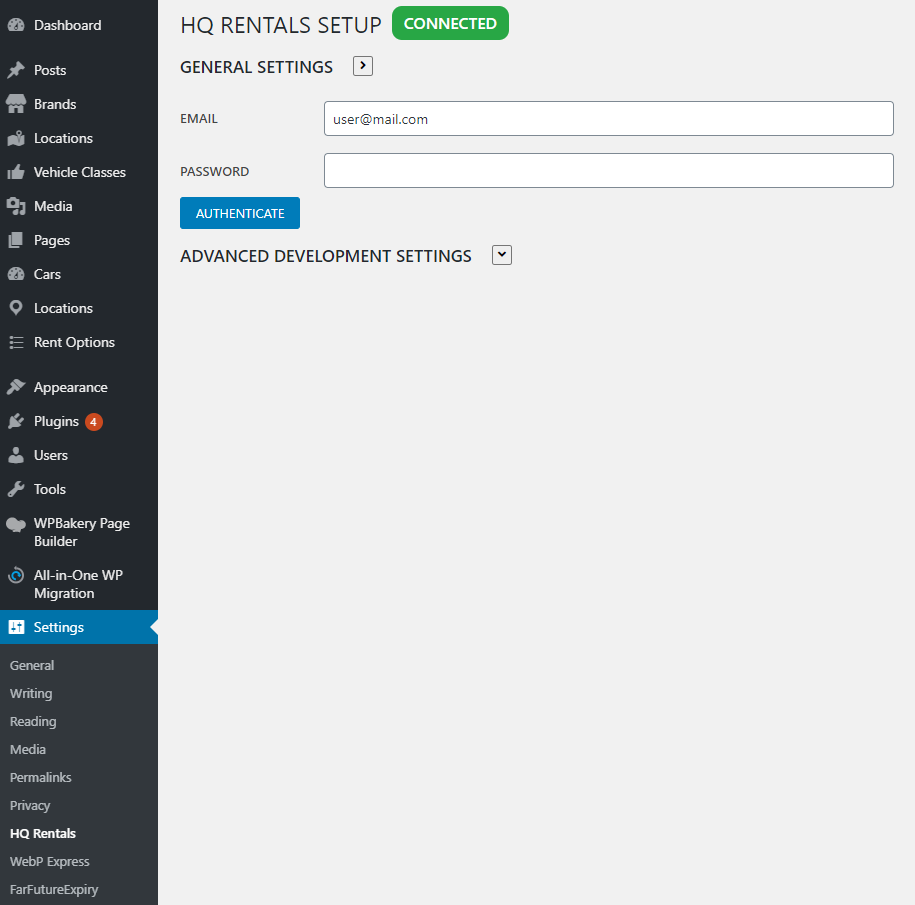Viewport: 915px width, 905px height.
Task: Click the map pin icon for Locations
Action: [16, 308]
